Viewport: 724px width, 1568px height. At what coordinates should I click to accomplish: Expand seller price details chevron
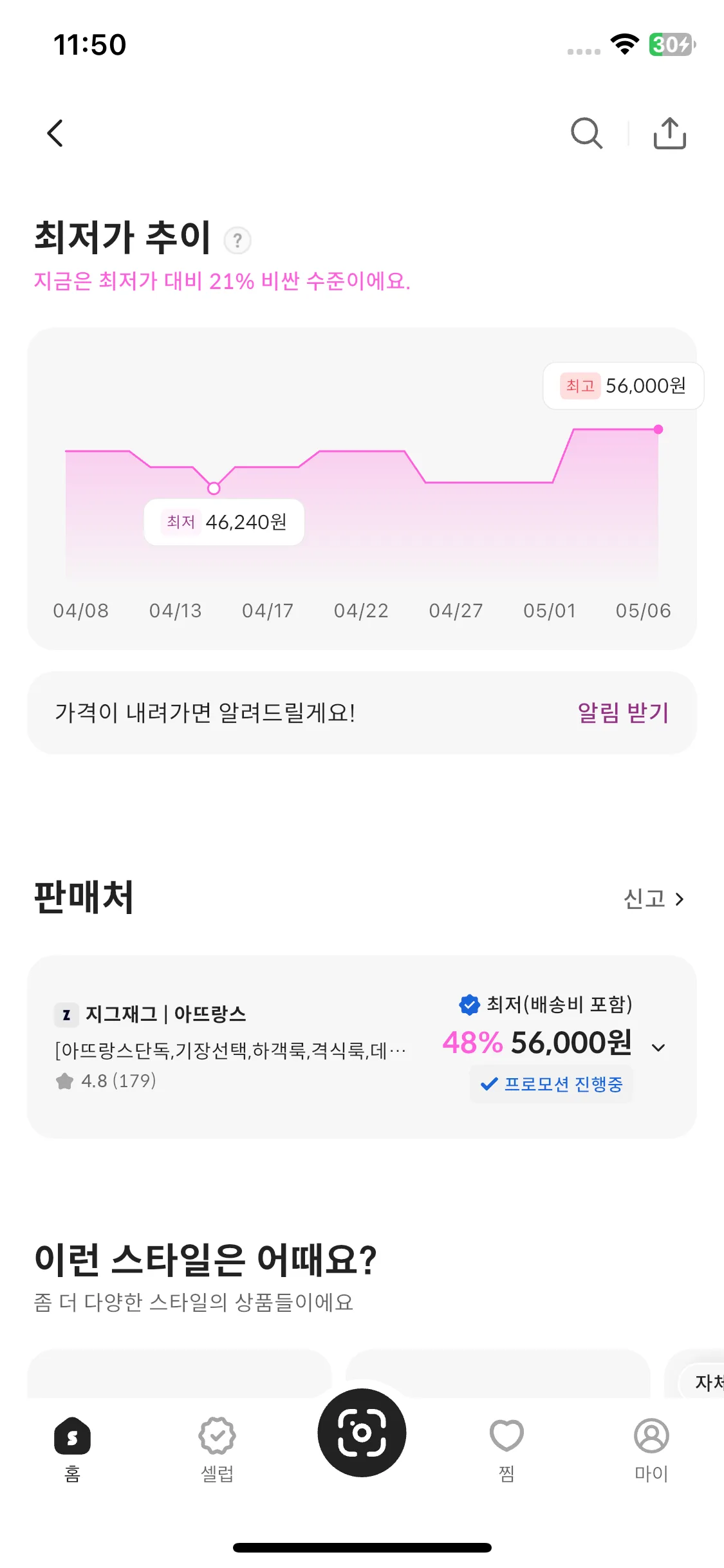[x=658, y=1047]
